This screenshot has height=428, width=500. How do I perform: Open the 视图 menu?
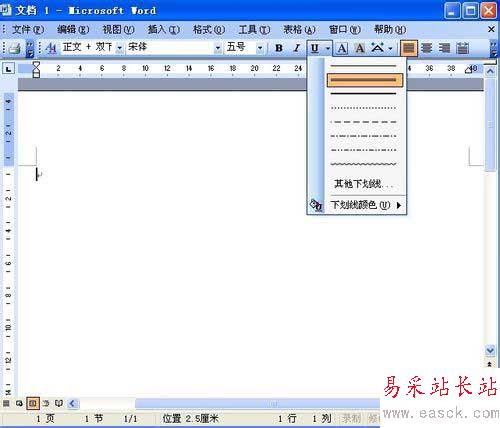click(x=118, y=30)
